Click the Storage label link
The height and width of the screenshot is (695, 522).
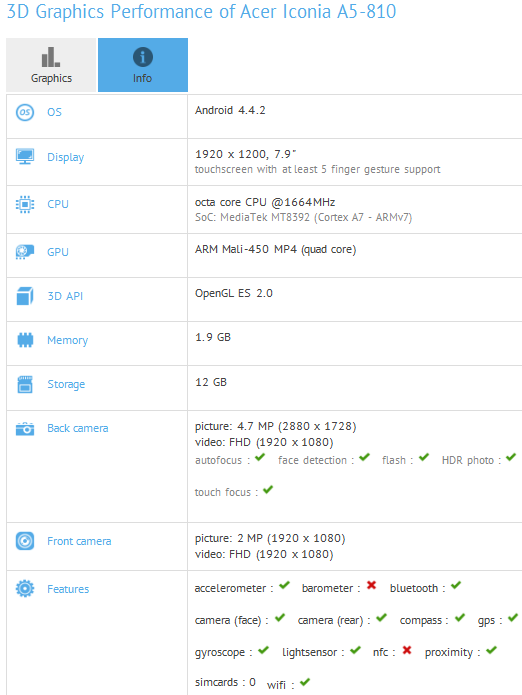point(66,384)
